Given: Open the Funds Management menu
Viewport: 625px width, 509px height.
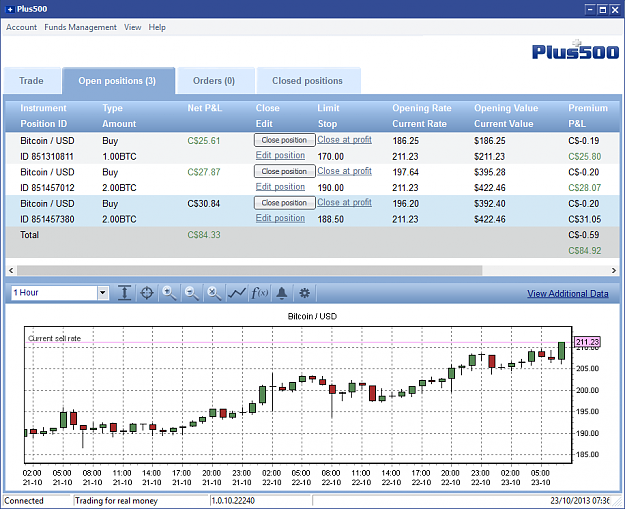Looking at the screenshot, I should pos(80,27).
